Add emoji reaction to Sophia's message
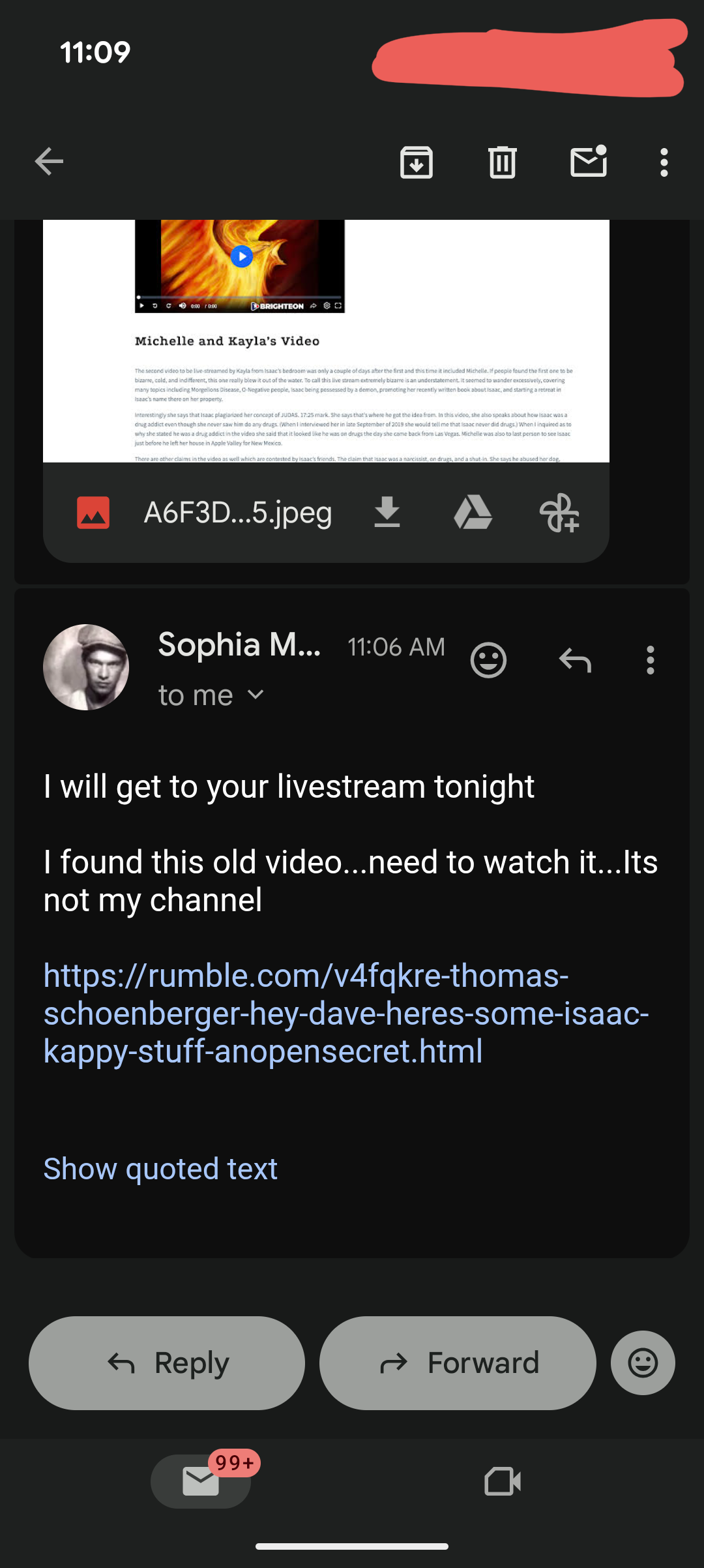The height and width of the screenshot is (1568, 704). click(488, 660)
